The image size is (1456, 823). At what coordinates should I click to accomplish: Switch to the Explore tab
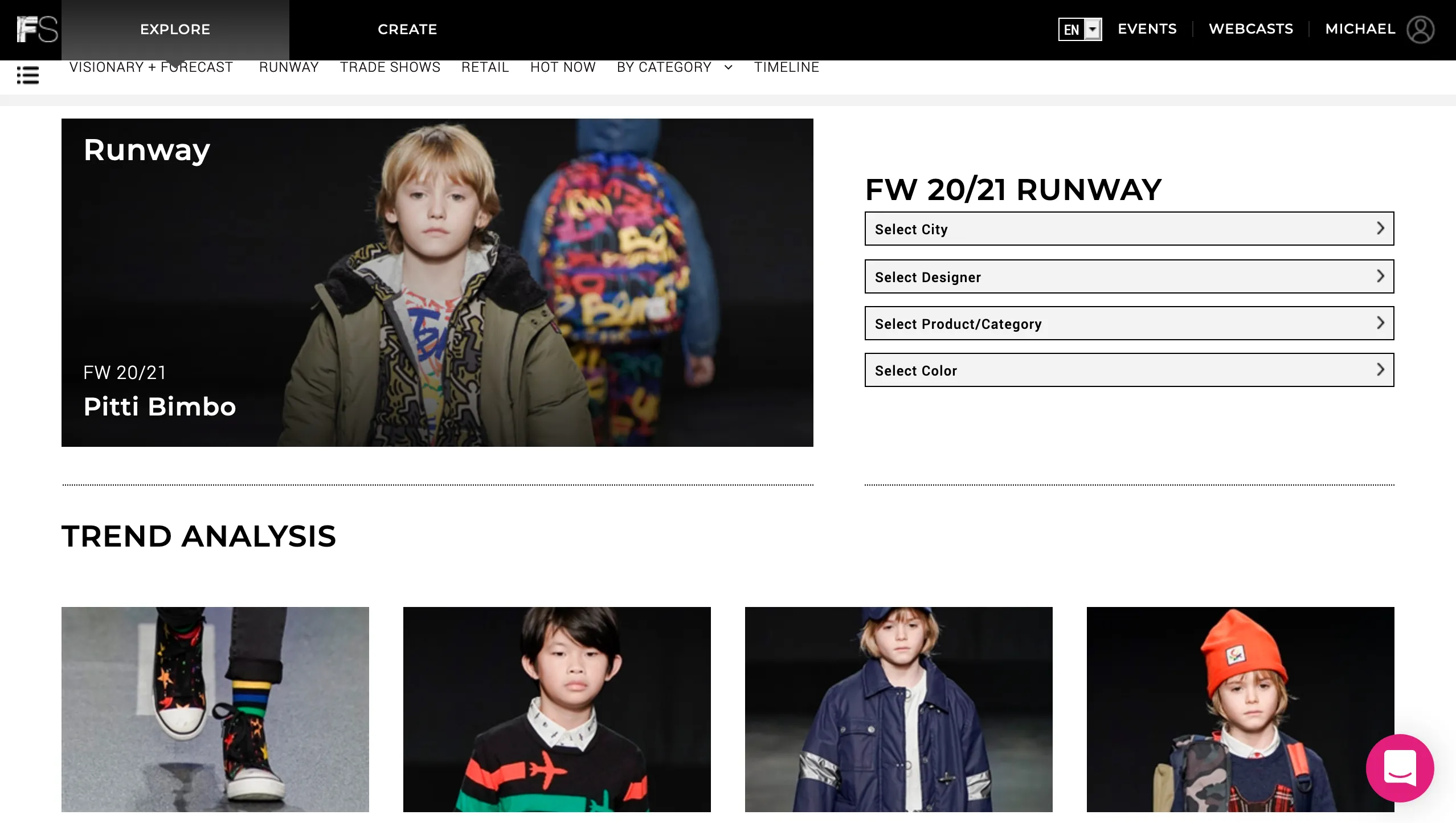[x=175, y=30]
